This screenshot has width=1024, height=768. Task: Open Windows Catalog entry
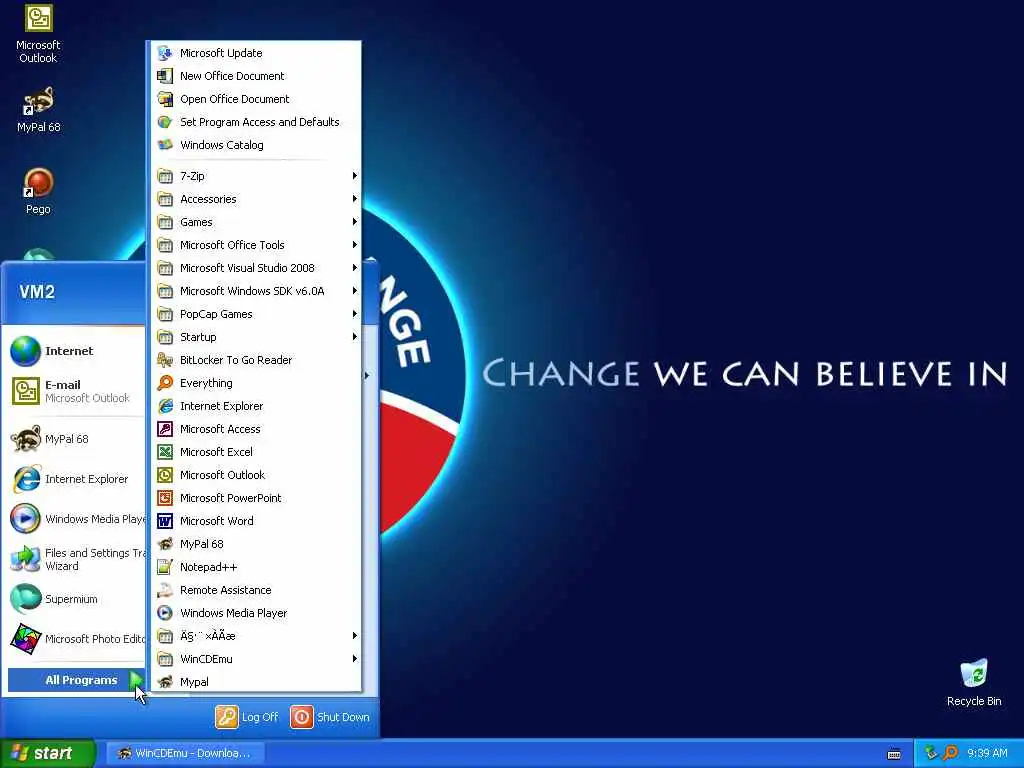click(x=256, y=145)
